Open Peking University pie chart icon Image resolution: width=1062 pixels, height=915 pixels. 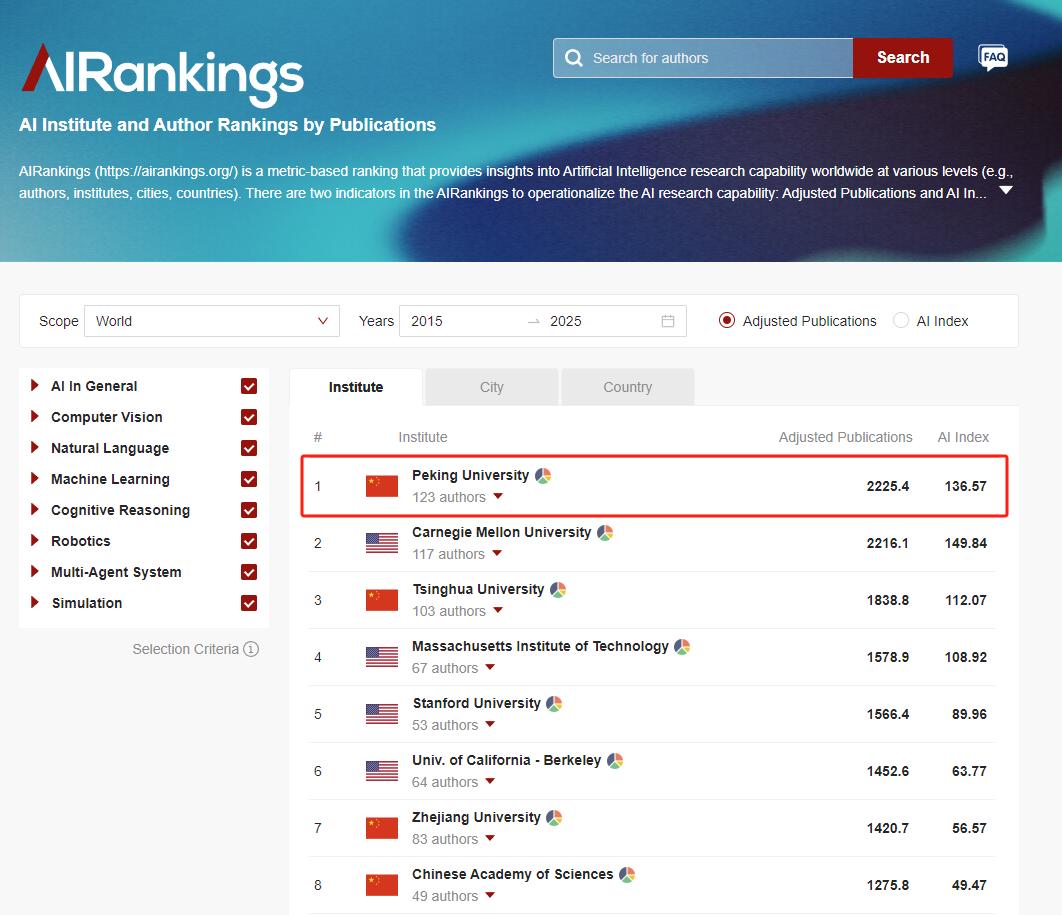point(543,475)
